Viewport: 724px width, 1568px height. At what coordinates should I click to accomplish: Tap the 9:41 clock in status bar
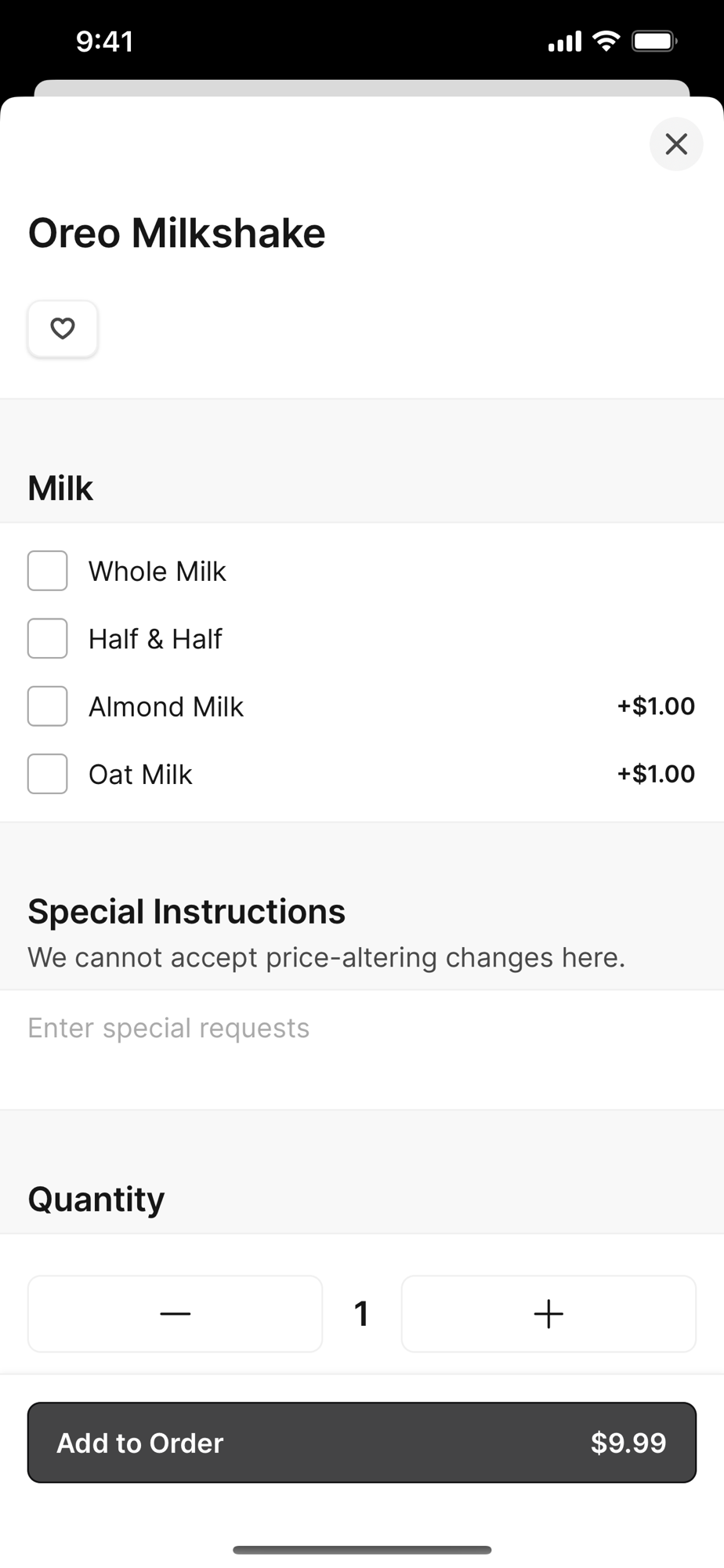tap(105, 41)
